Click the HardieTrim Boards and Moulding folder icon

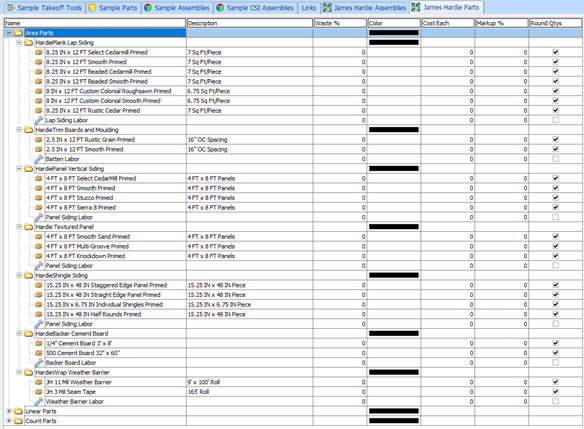click(x=29, y=130)
